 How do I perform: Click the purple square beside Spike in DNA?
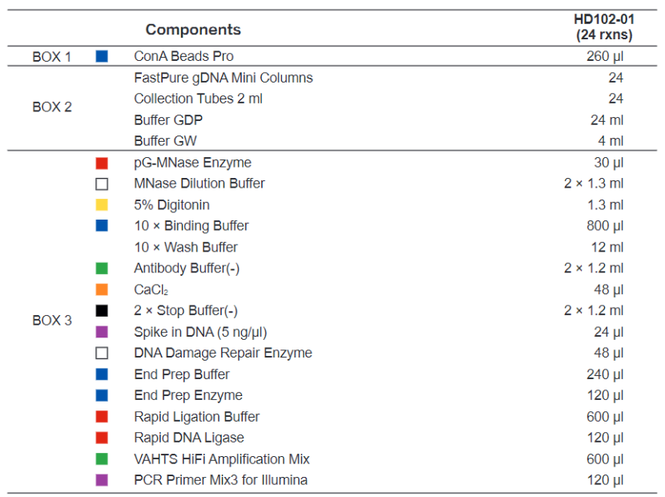pos(102,332)
